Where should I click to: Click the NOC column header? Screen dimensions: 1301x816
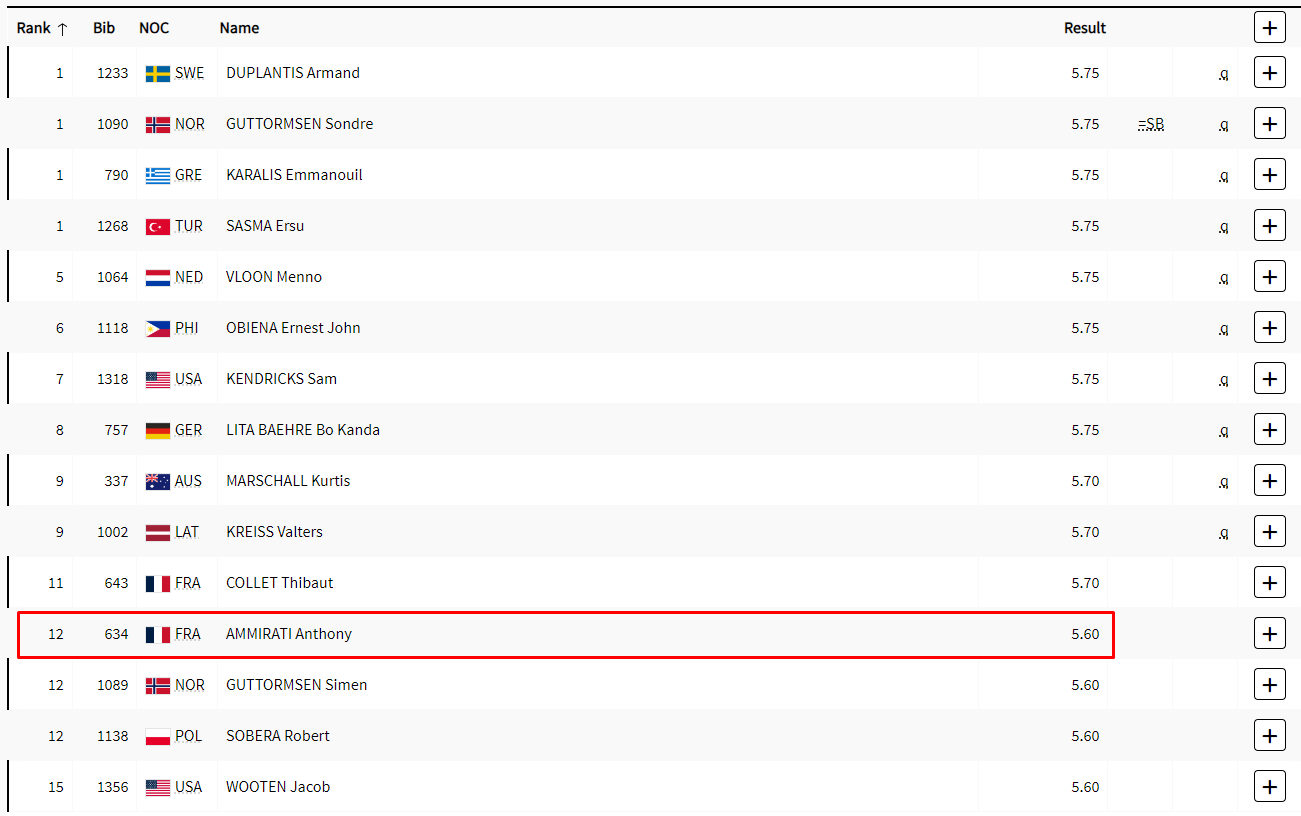(x=154, y=28)
